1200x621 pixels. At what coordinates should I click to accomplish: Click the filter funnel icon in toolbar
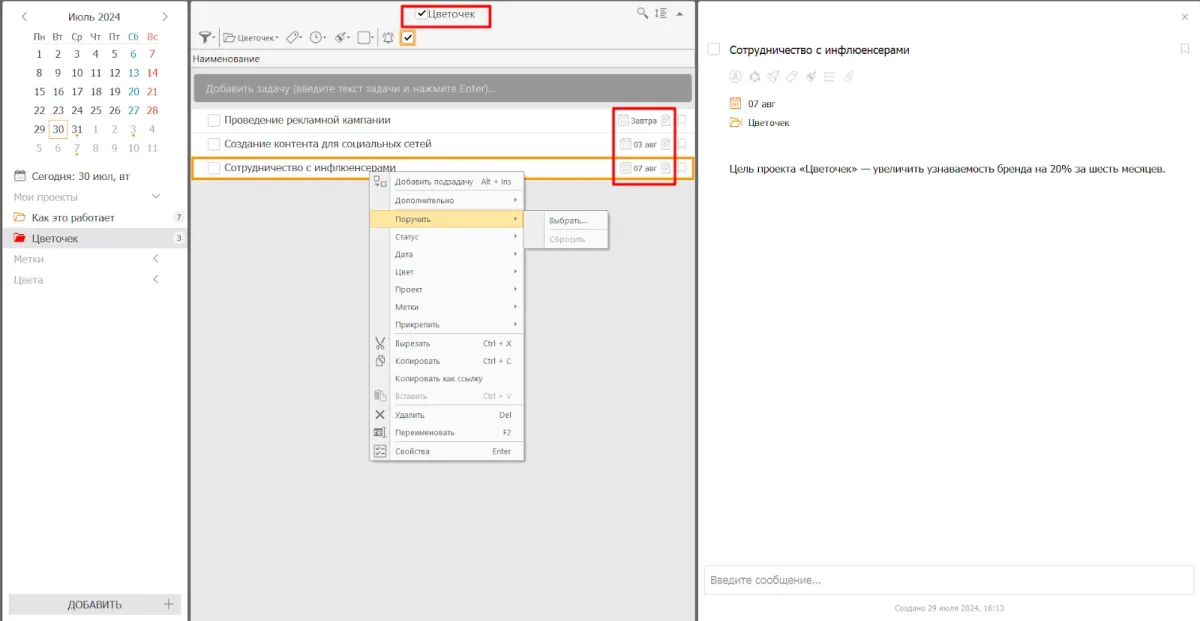coord(205,38)
